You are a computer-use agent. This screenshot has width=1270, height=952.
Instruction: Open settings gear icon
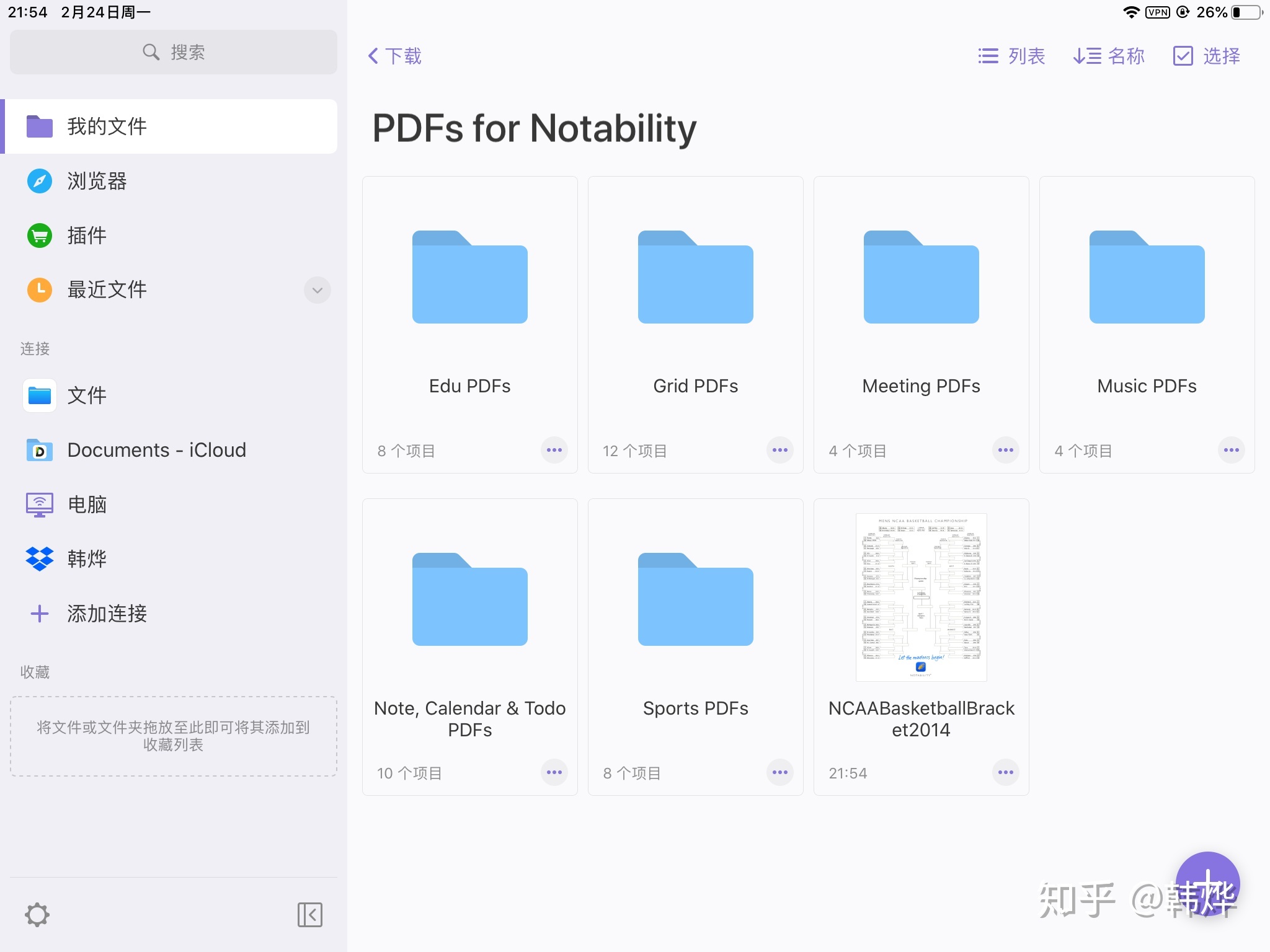[x=37, y=915]
